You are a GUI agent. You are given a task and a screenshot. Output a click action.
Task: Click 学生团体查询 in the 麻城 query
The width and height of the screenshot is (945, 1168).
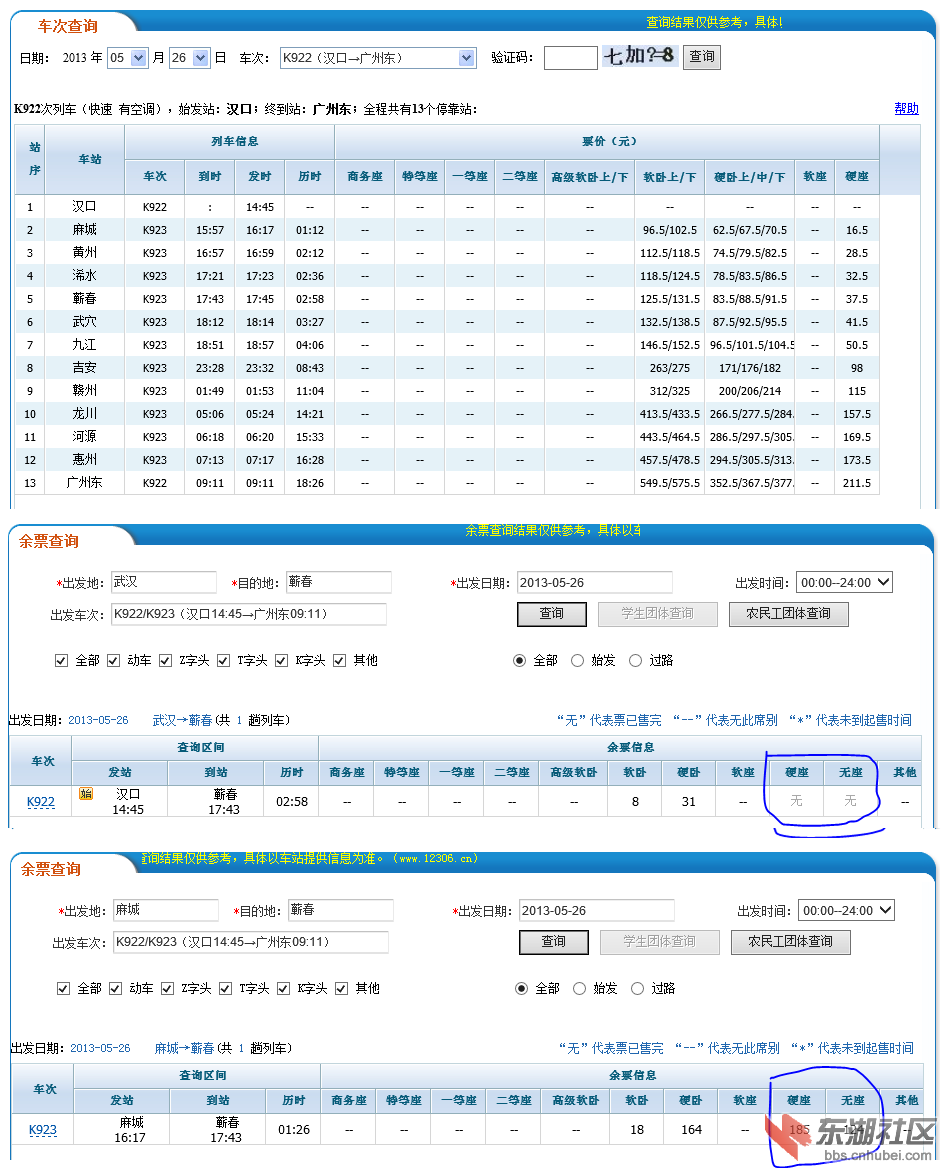[660, 942]
